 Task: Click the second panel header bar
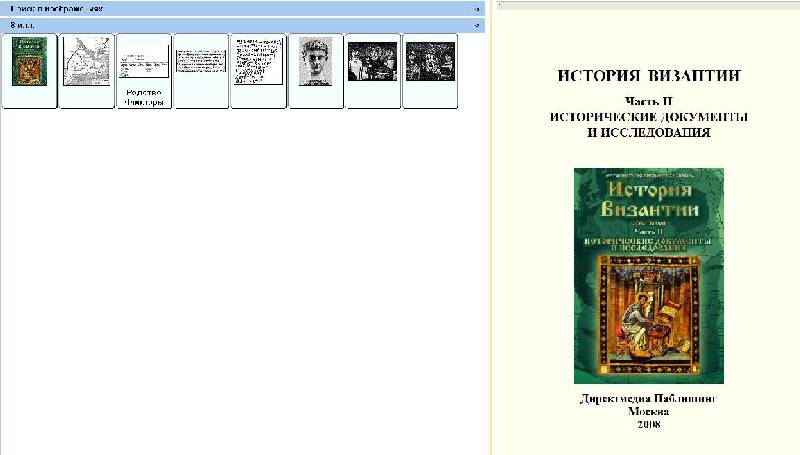[242, 25]
